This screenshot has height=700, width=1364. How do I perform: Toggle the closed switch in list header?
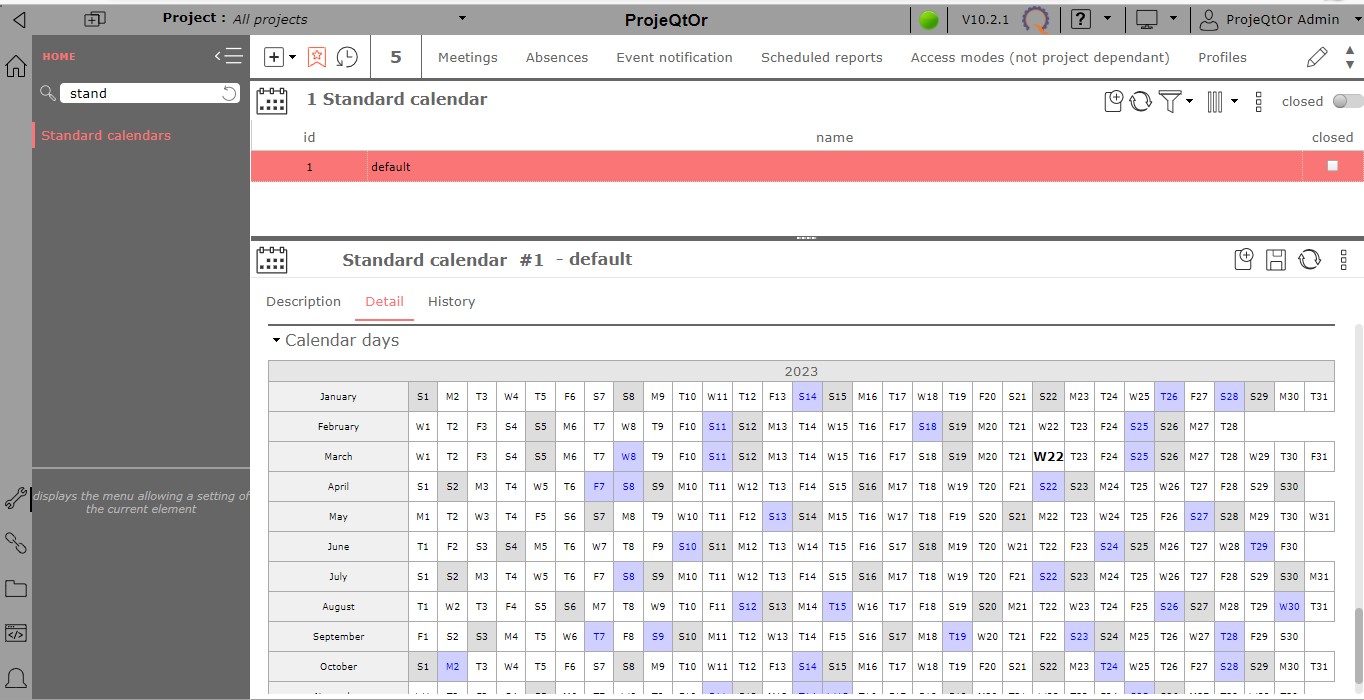[1347, 101]
